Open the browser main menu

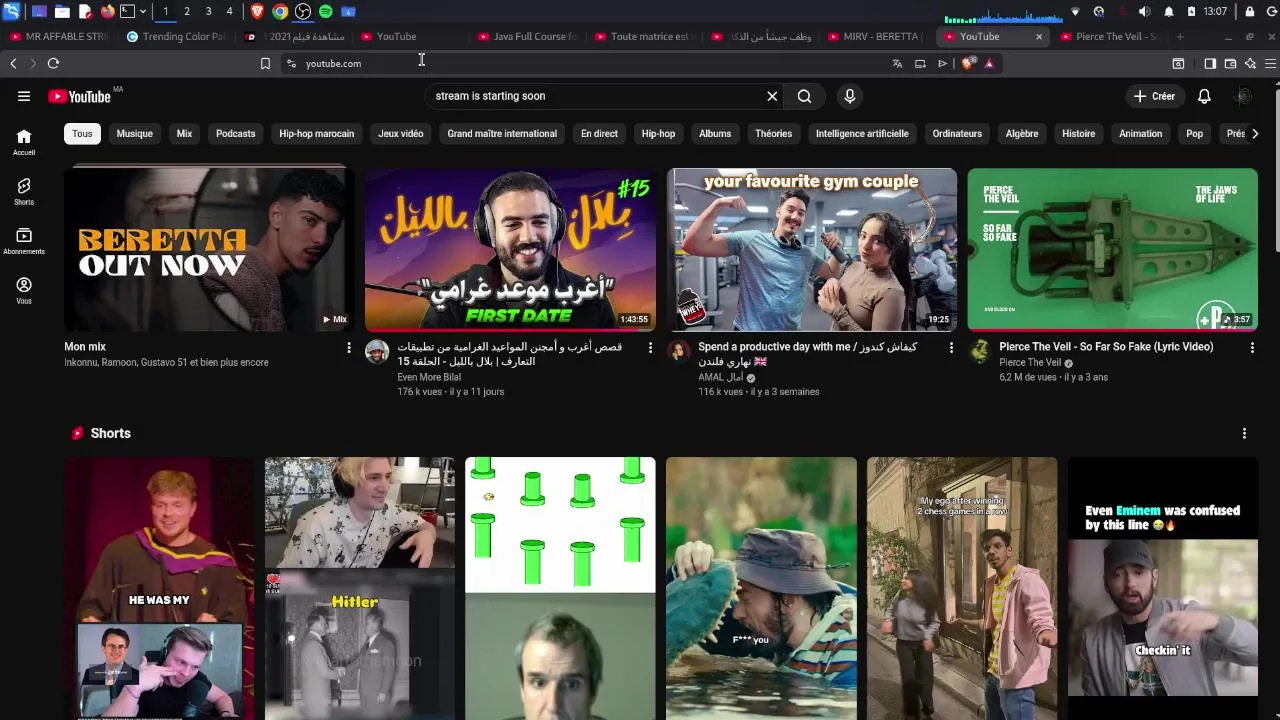pyautogui.click(x=1270, y=63)
